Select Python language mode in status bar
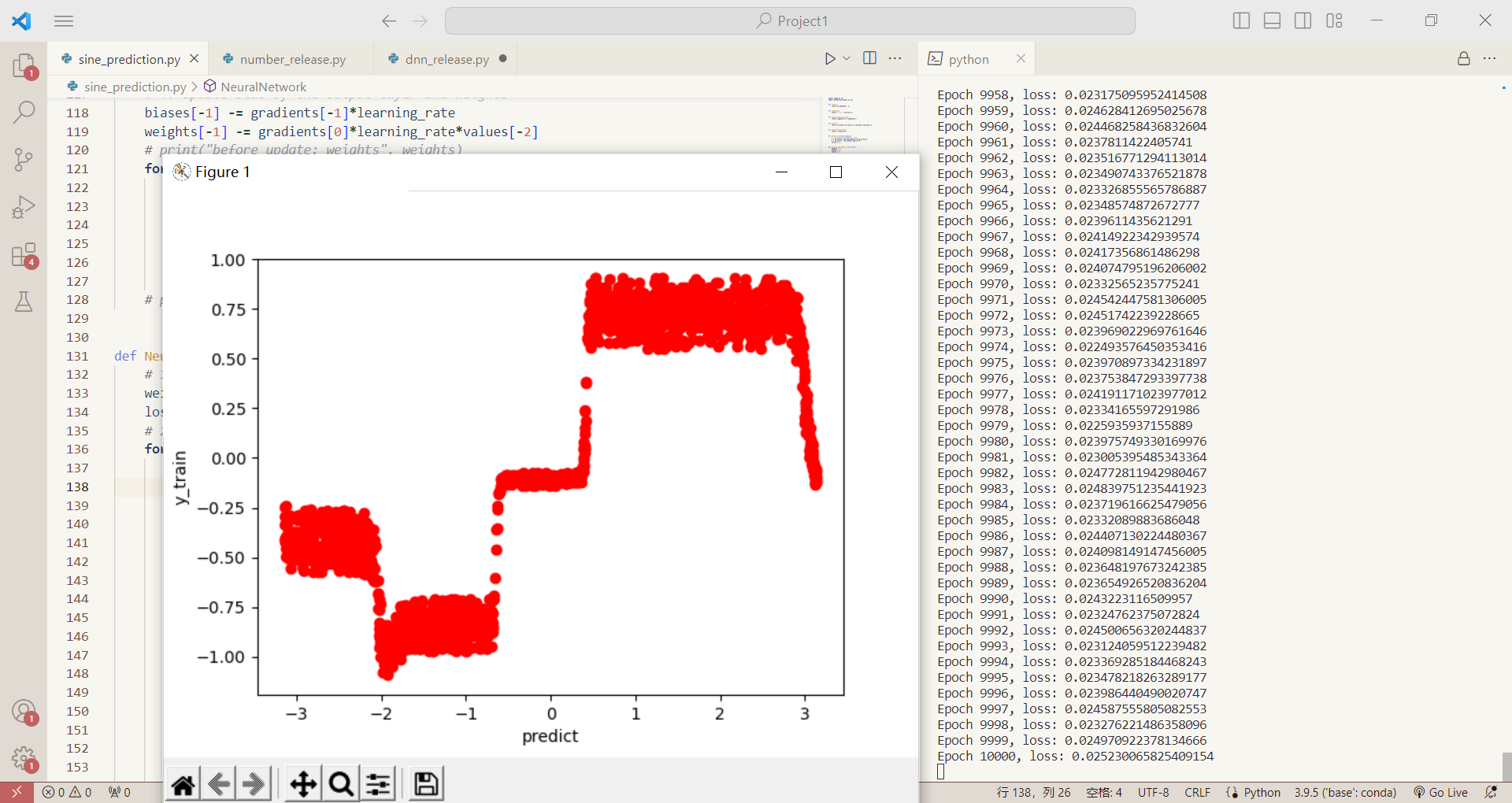Image resolution: width=1512 pixels, height=803 pixels. [1262, 793]
